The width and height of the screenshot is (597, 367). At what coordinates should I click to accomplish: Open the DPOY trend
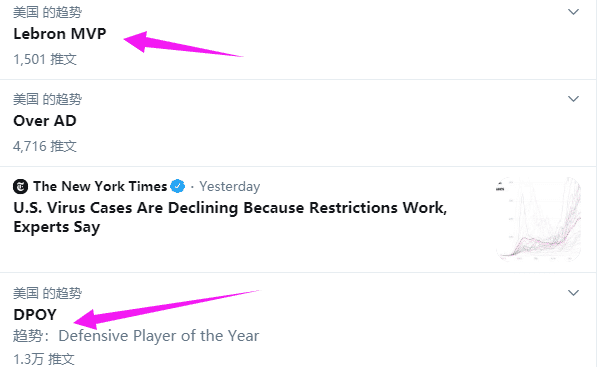(x=35, y=314)
